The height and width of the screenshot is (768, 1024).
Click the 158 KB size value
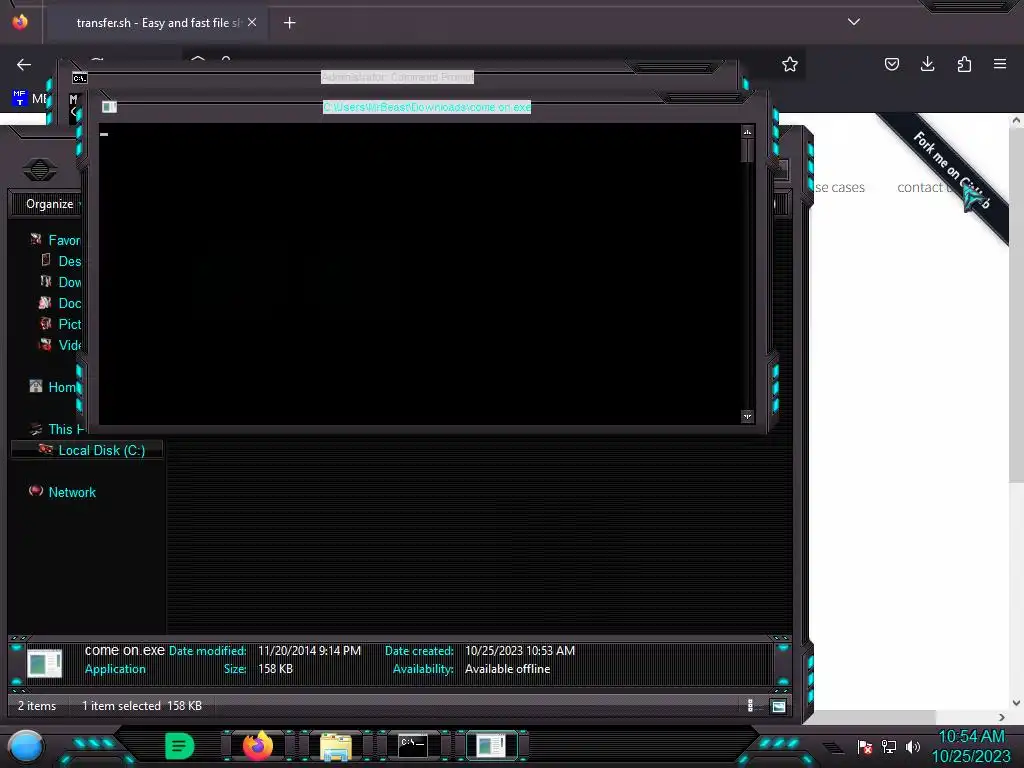pos(276,669)
